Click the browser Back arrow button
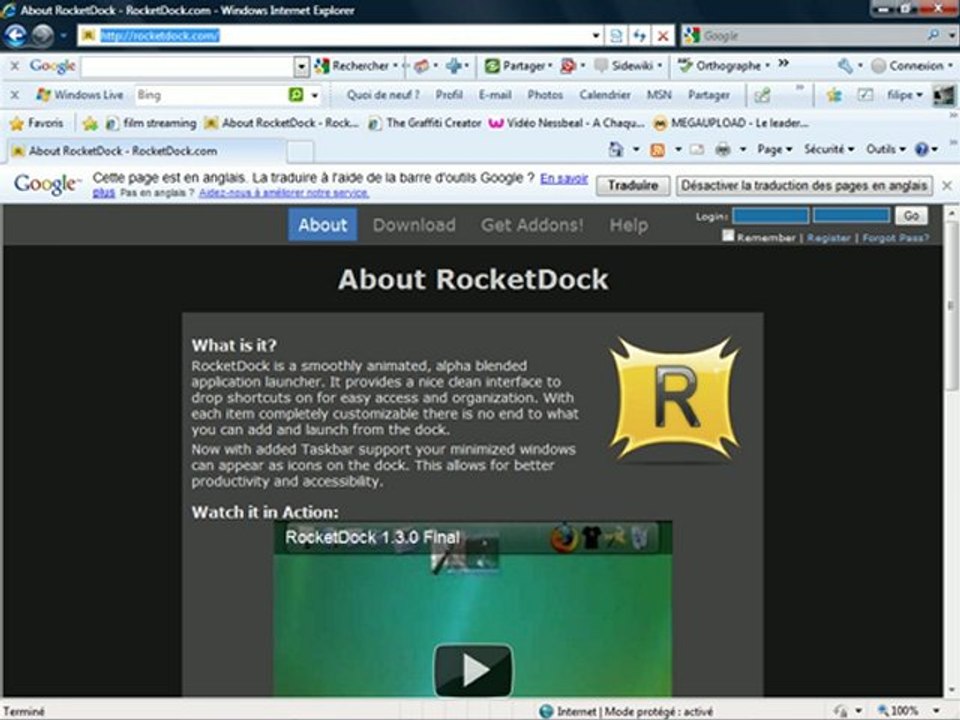 (x=15, y=36)
